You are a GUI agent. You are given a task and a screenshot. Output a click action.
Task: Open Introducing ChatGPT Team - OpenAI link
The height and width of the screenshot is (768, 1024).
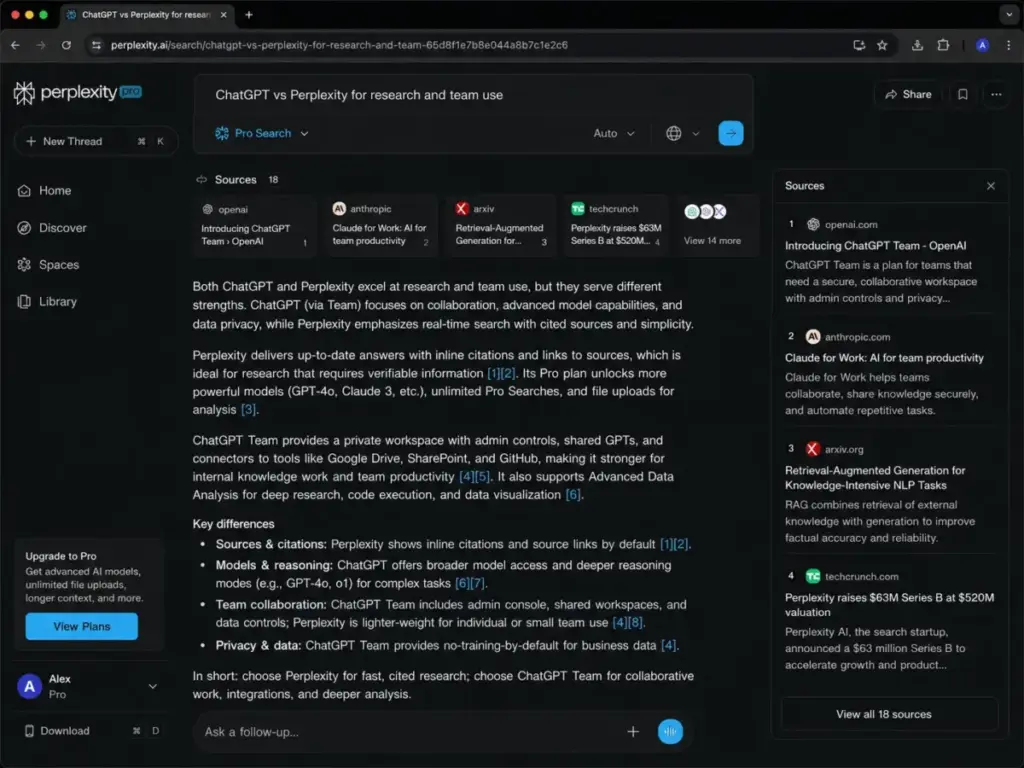pyautogui.click(x=875, y=246)
